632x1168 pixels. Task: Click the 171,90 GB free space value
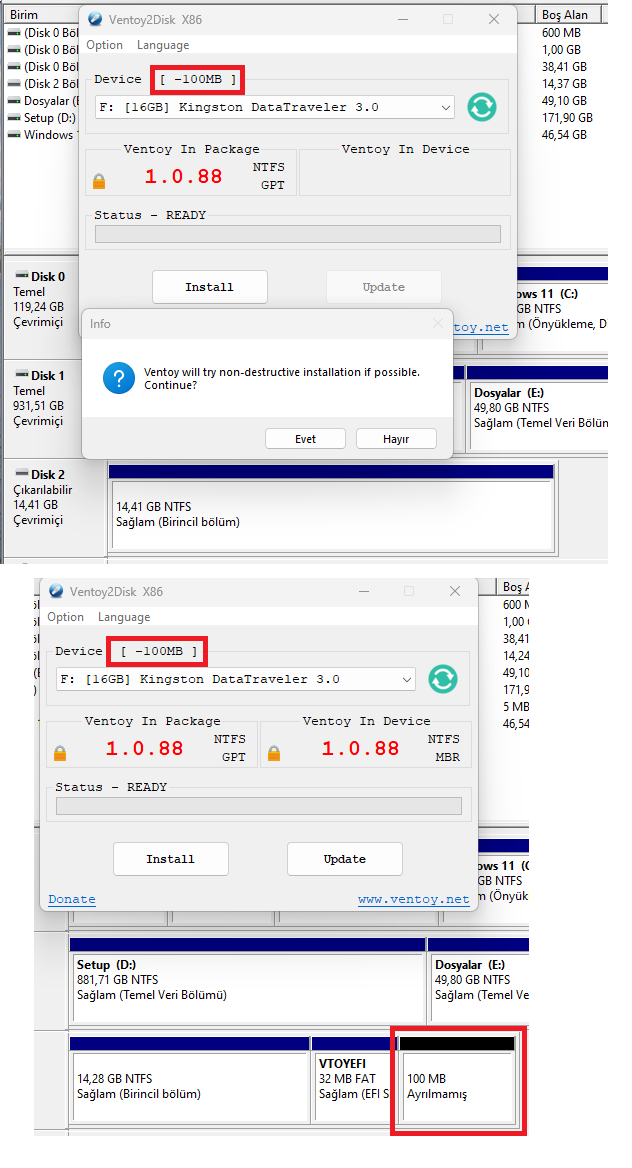(567, 118)
